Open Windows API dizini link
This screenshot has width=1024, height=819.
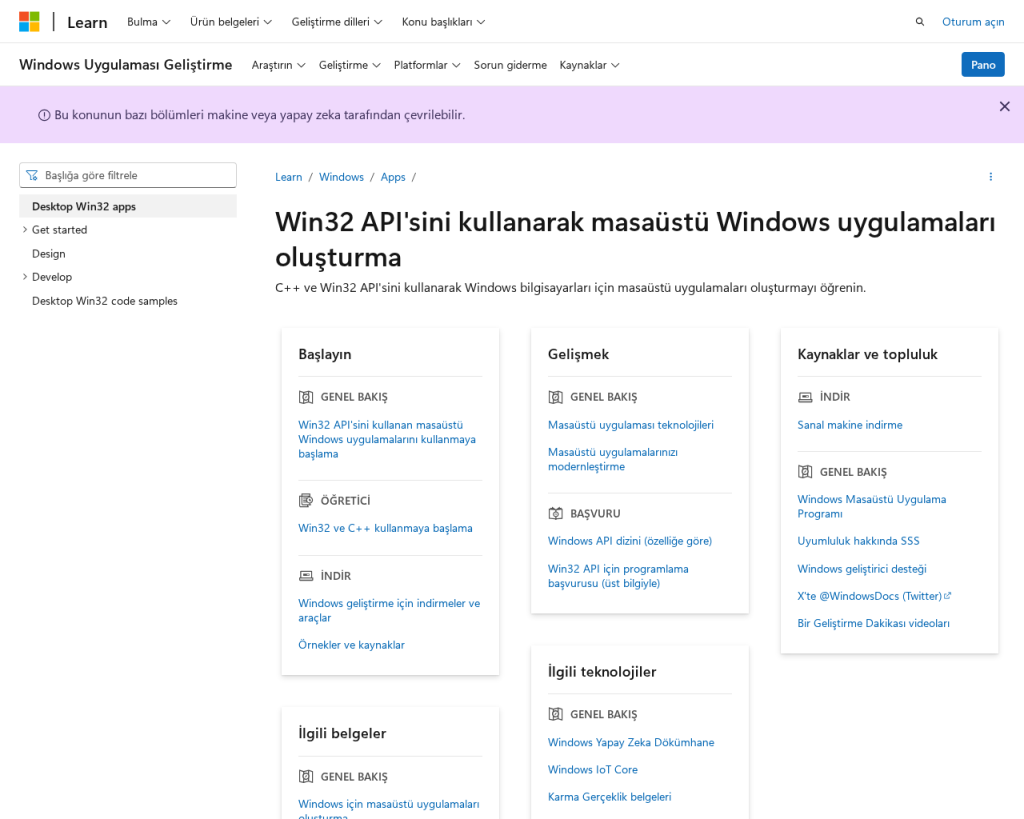coord(630,541)
